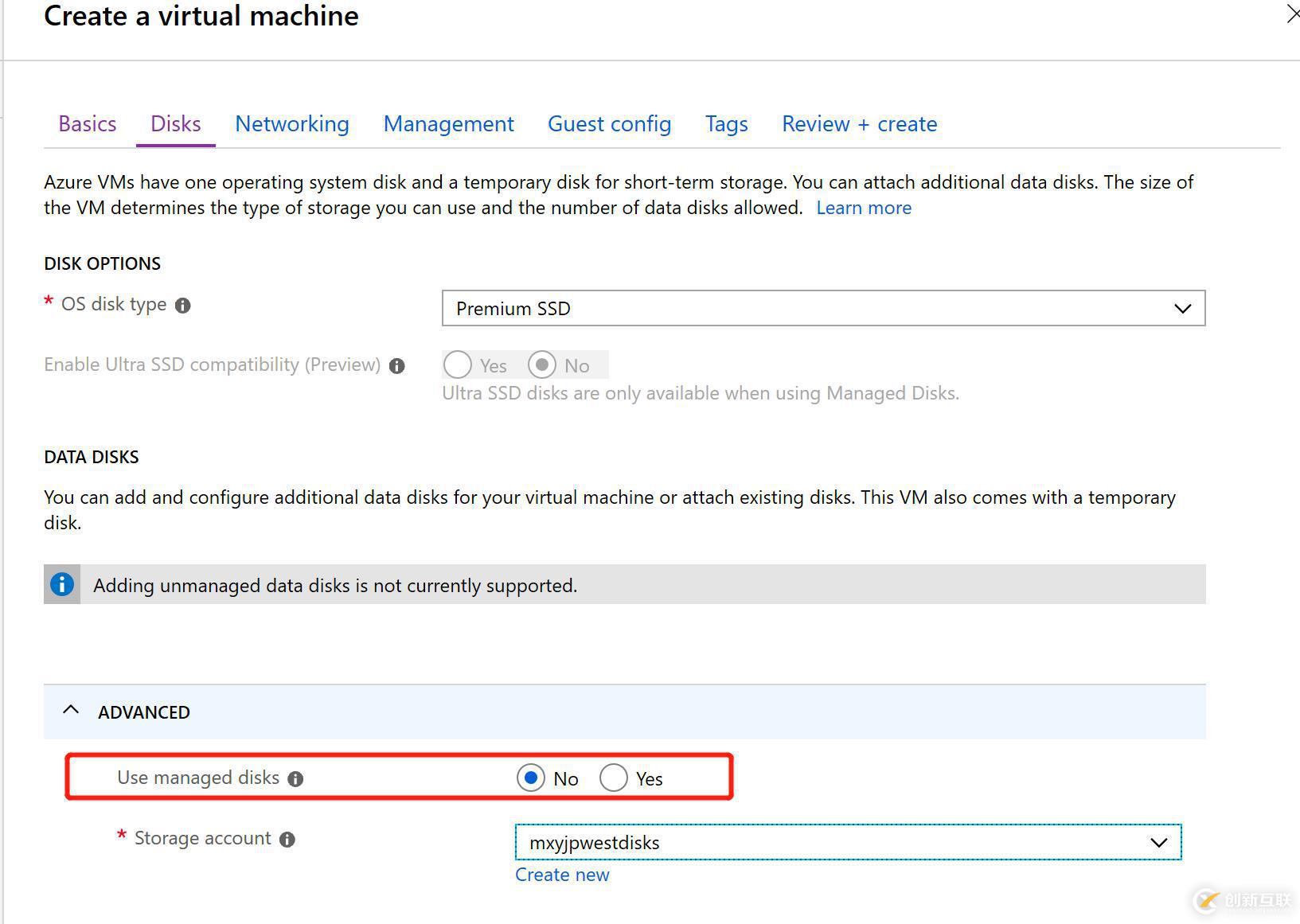Image resolution: width=1300 pixels, height=924 pixels.
Task: Open the OS disk type info tooltip
Action: [x=182, y=304]
